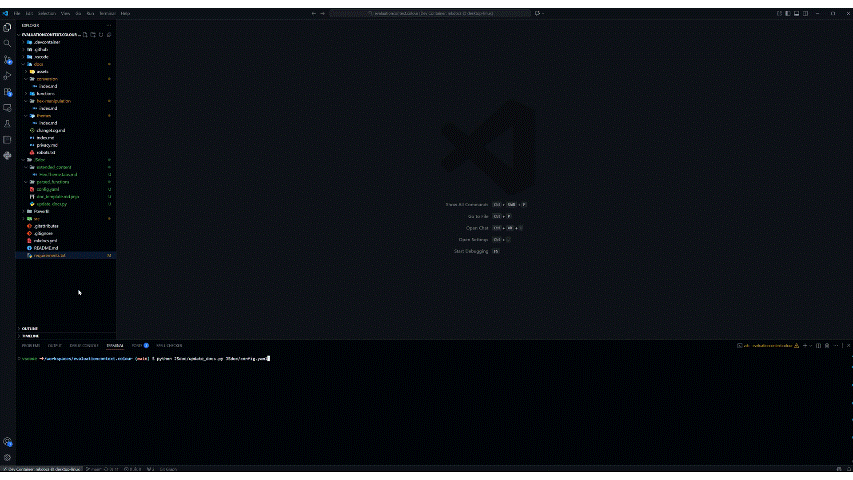Image resolution: width=853 pixels, height=480 pixels.
Task: Toggle the bottom panel layout button
Action: pos(798,13)
